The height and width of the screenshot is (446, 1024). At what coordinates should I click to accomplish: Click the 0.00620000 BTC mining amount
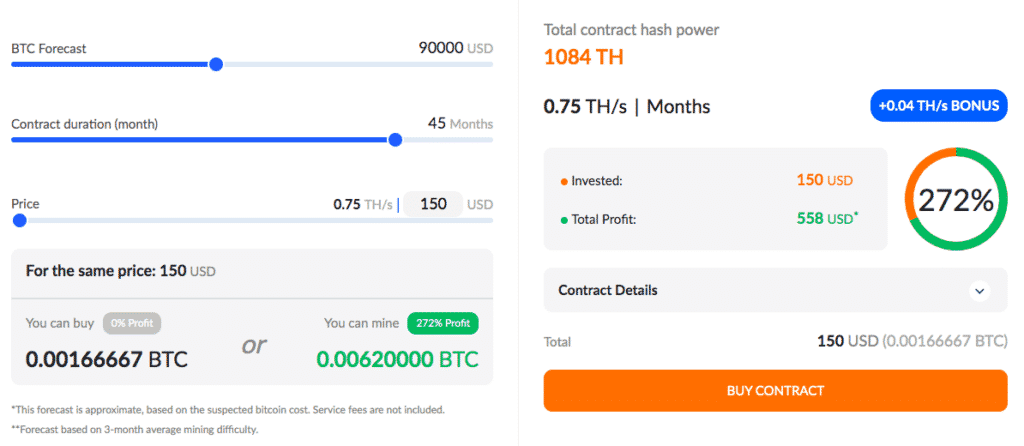(397, 359)
